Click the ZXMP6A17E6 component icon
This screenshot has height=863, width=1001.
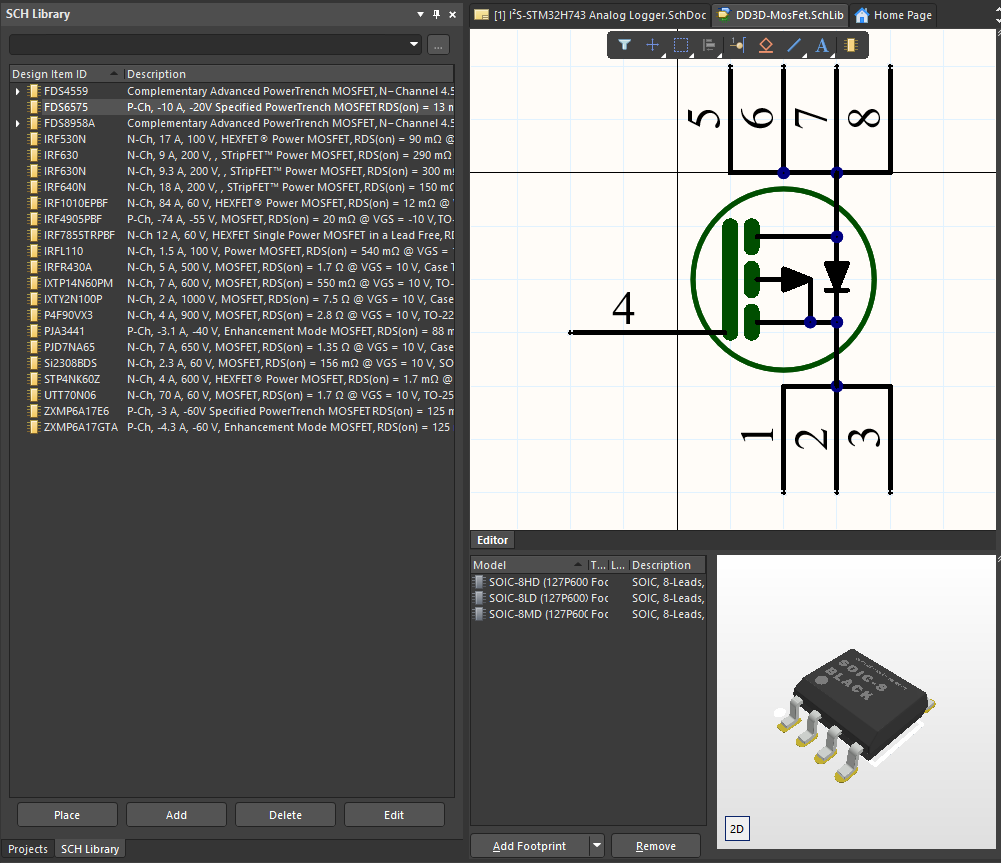[34, 411]
